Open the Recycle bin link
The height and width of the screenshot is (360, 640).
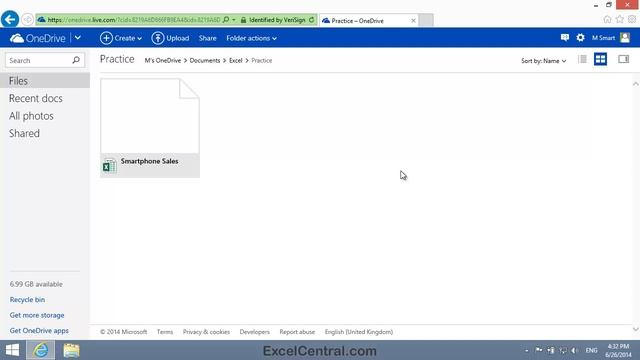tap(27, 300)
